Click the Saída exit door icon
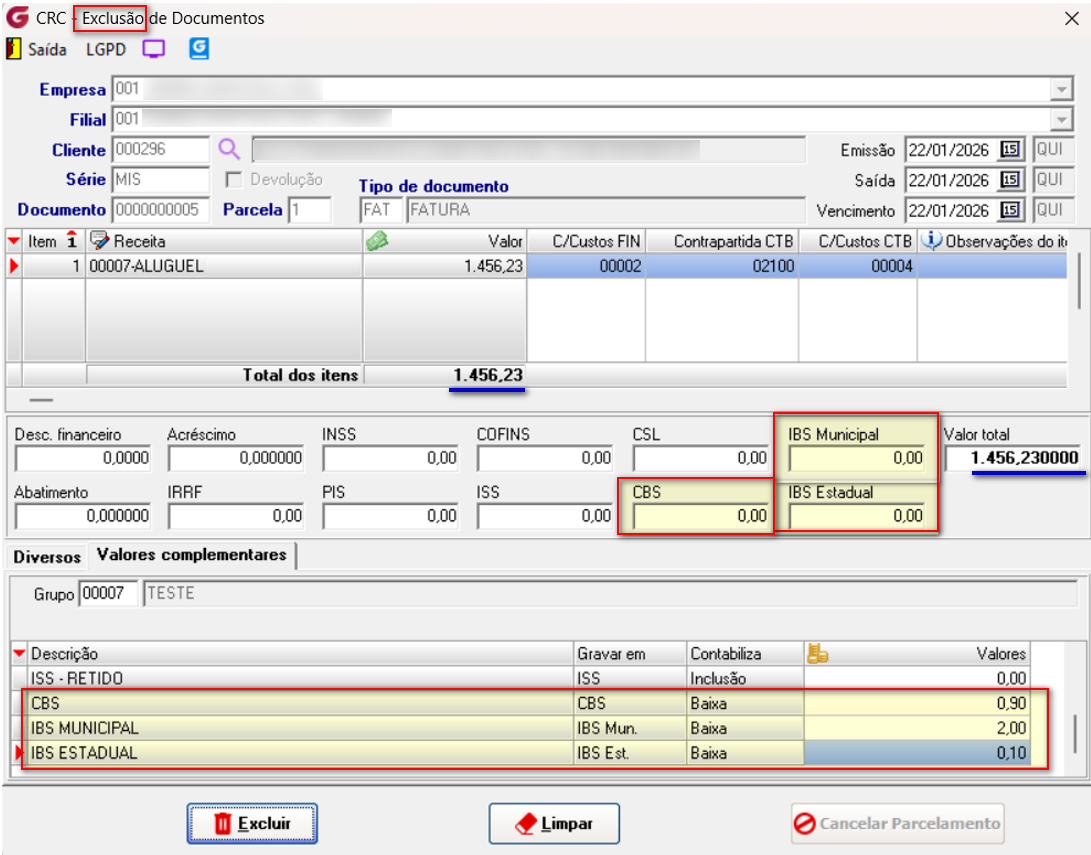This screenshot has height=855, width=1091. [13, 49]
